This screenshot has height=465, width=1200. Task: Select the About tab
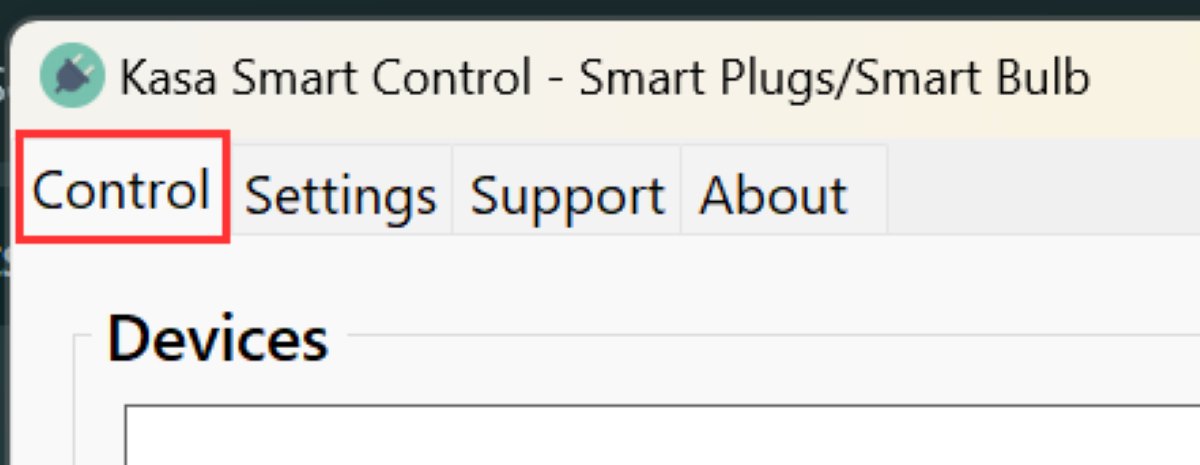pos(773,194)
